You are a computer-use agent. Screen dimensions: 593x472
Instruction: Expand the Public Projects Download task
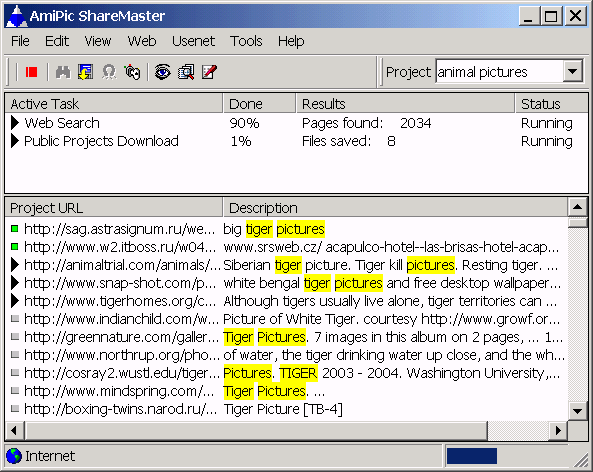15,141
